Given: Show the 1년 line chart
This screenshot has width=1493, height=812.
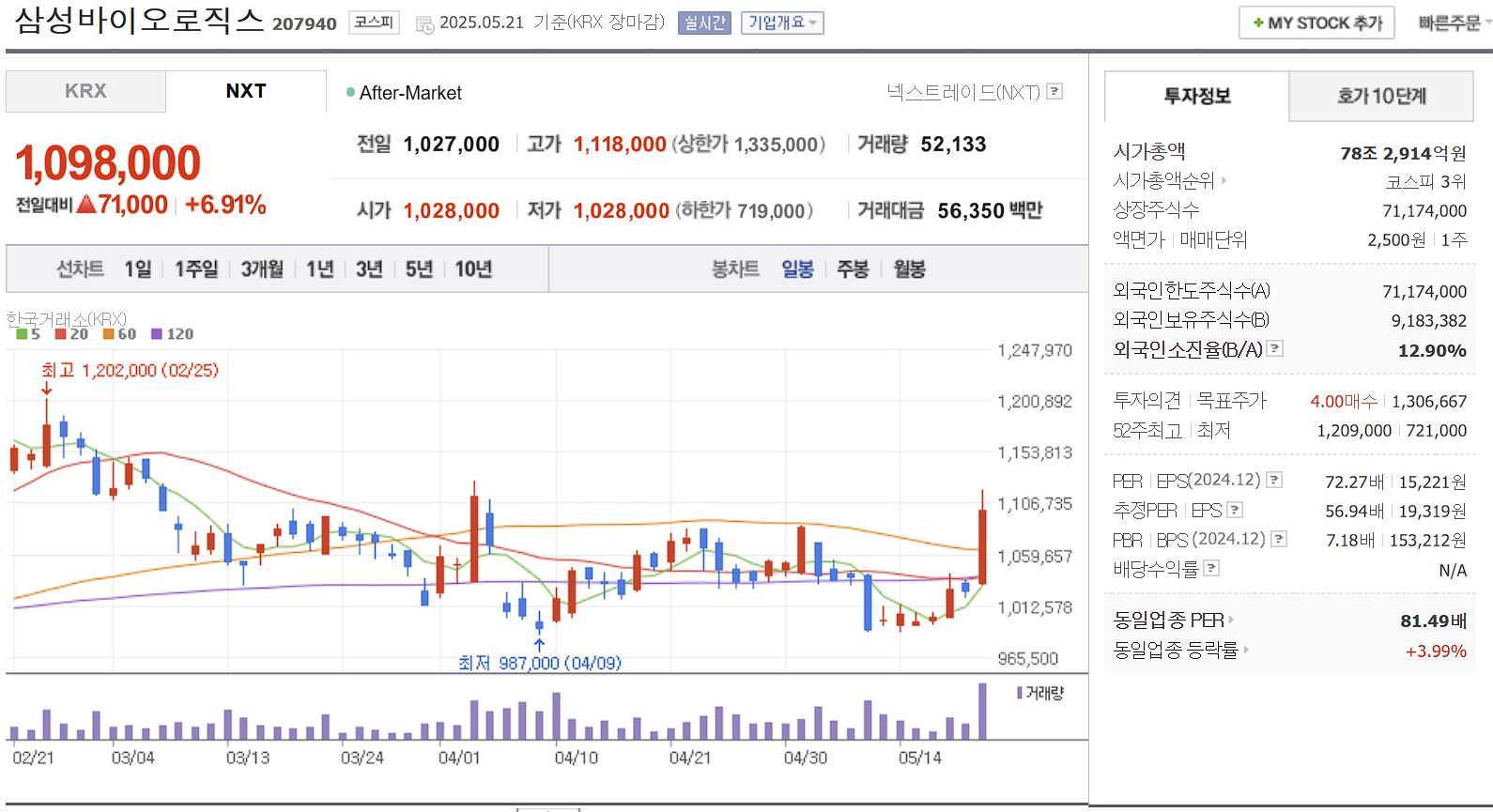Looking at the screenshot, I should click(x=319, y=269).
